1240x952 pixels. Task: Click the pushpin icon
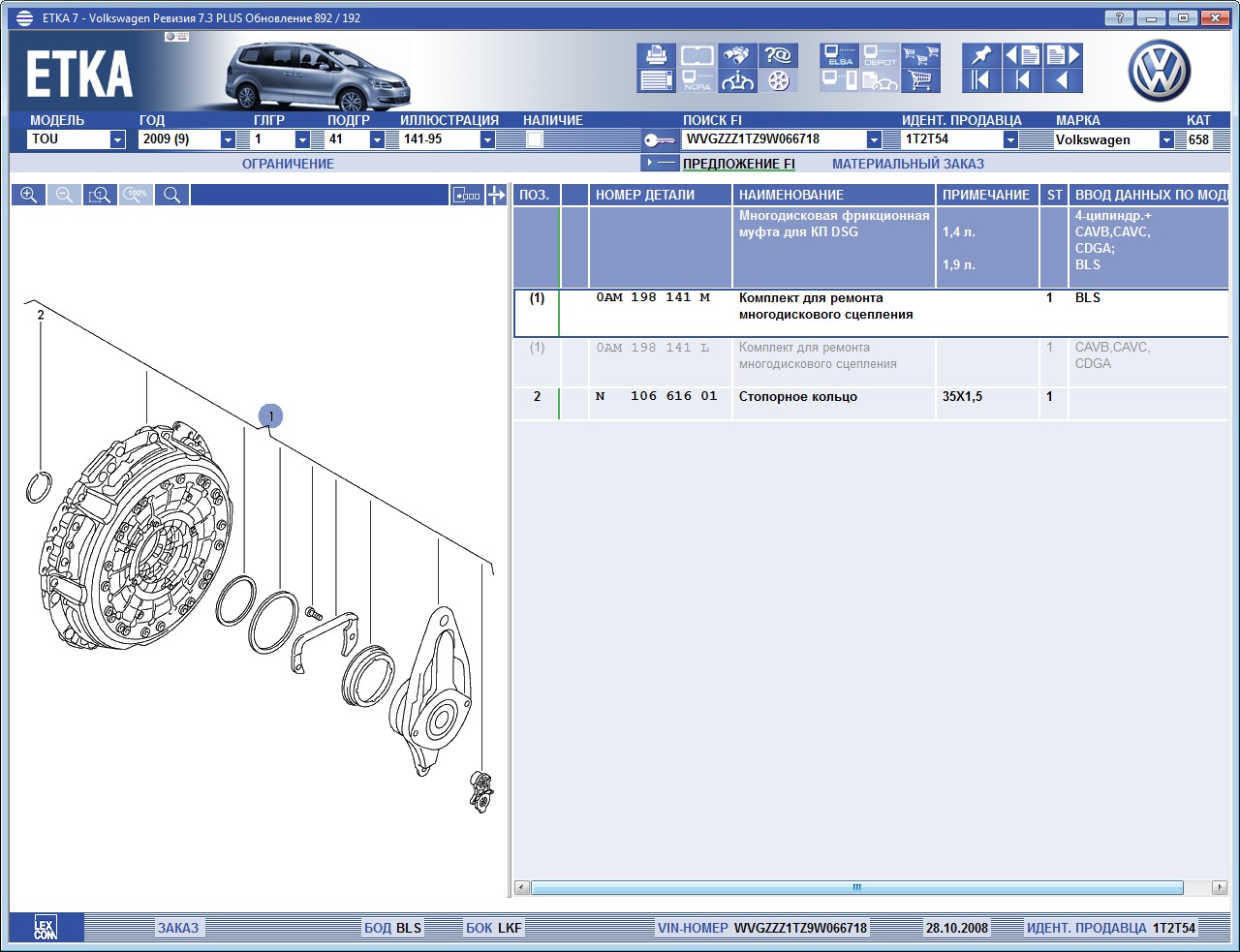(981, 55)
